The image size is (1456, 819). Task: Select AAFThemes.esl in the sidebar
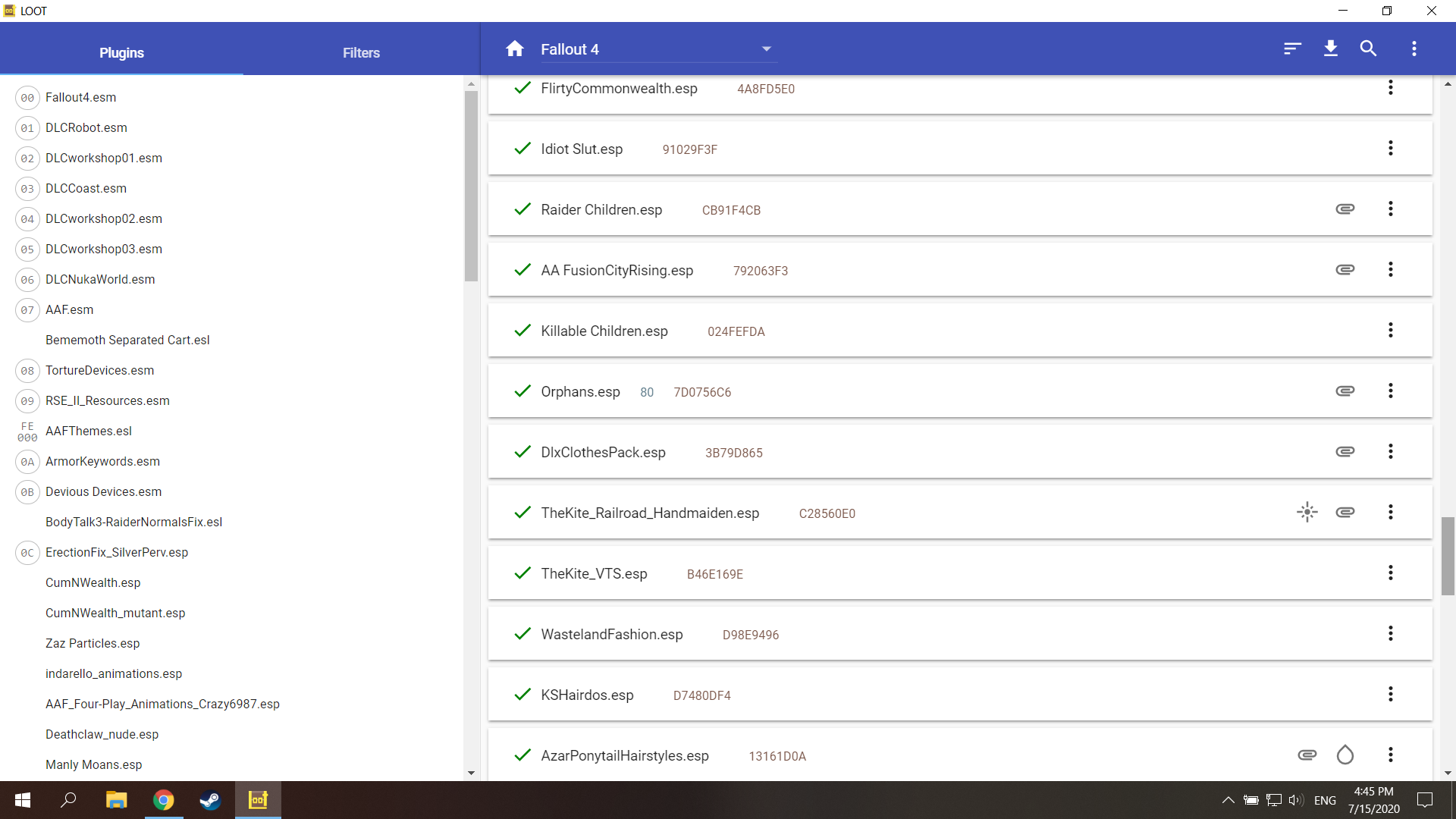pyautogui.click(x=89, y=431)
